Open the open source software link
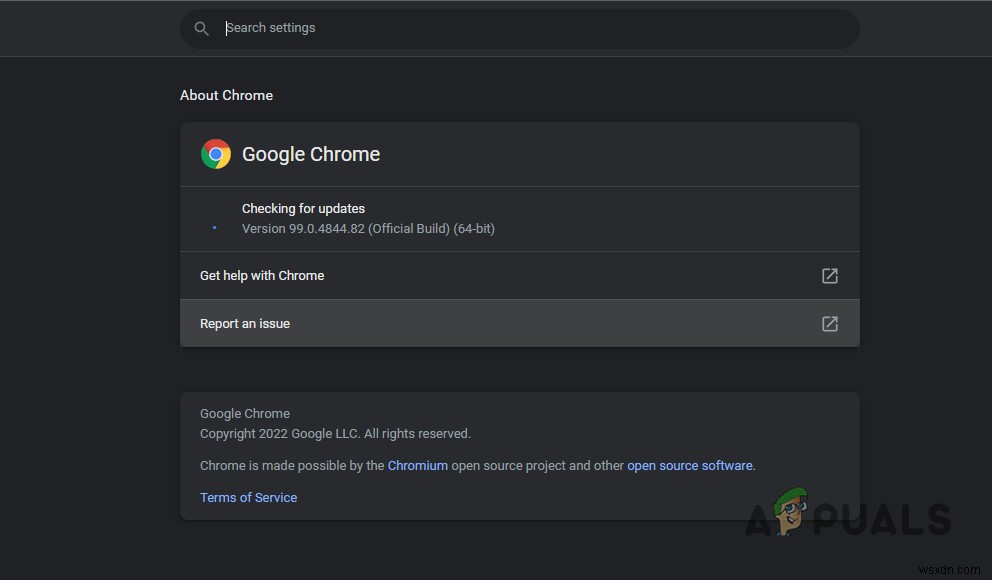The image size is (992, 580). 689,465
